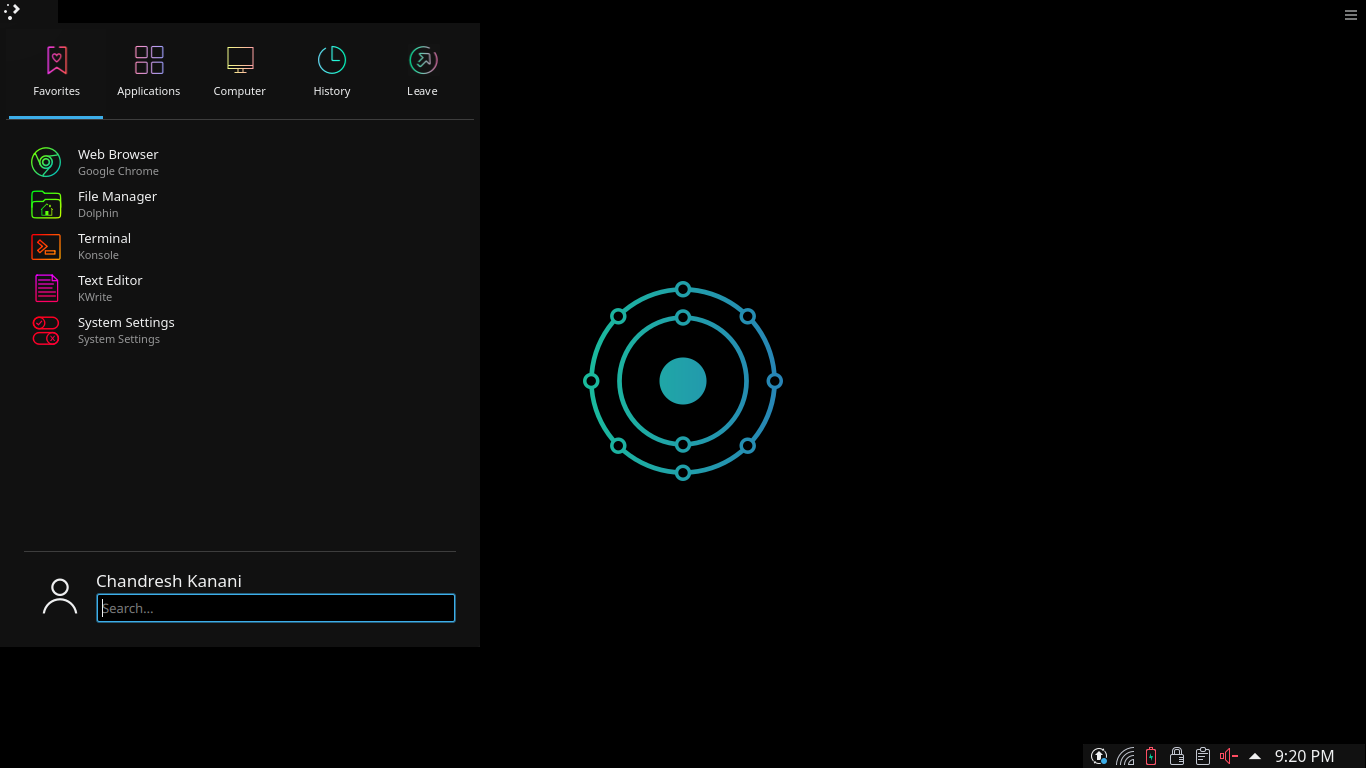1366x768 pixels.
Task: Switch to the Applications tab
Action: tap(148, 72)
